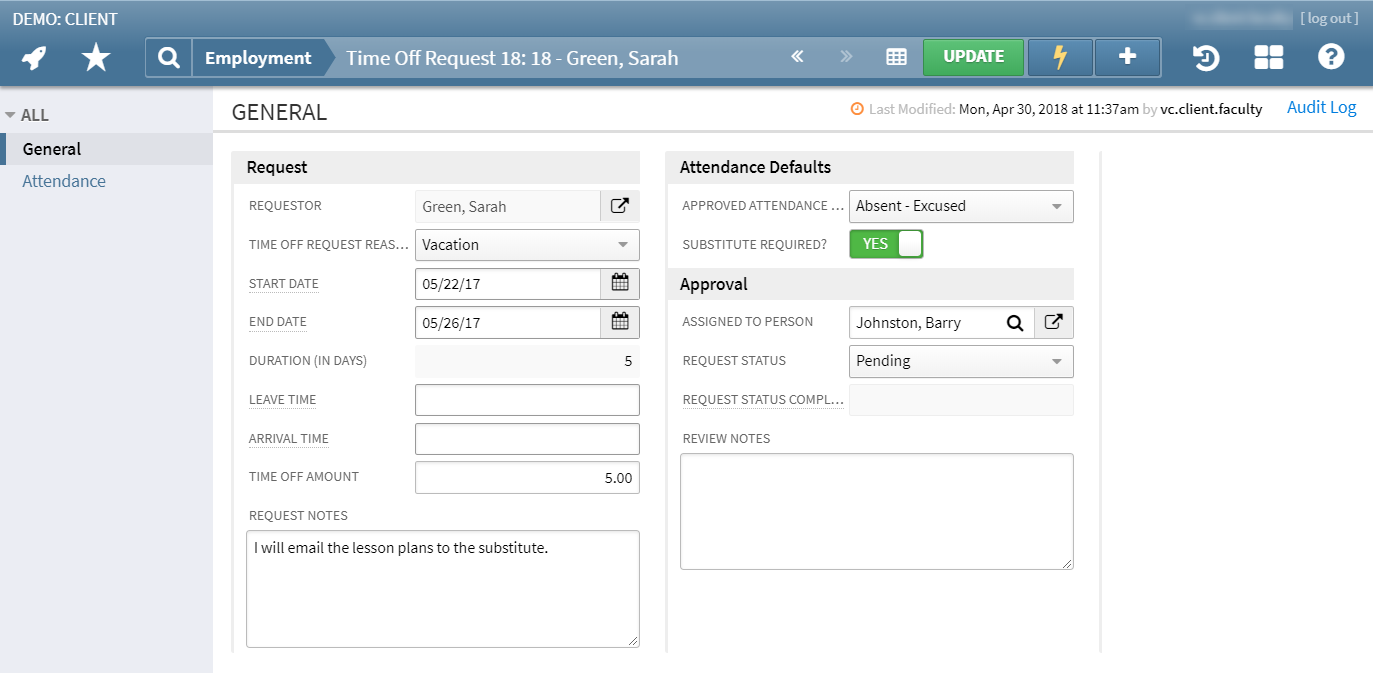Screen dimensions: 1373x673
Task: Open the Audit Log link
Action: pos(1321,107)
